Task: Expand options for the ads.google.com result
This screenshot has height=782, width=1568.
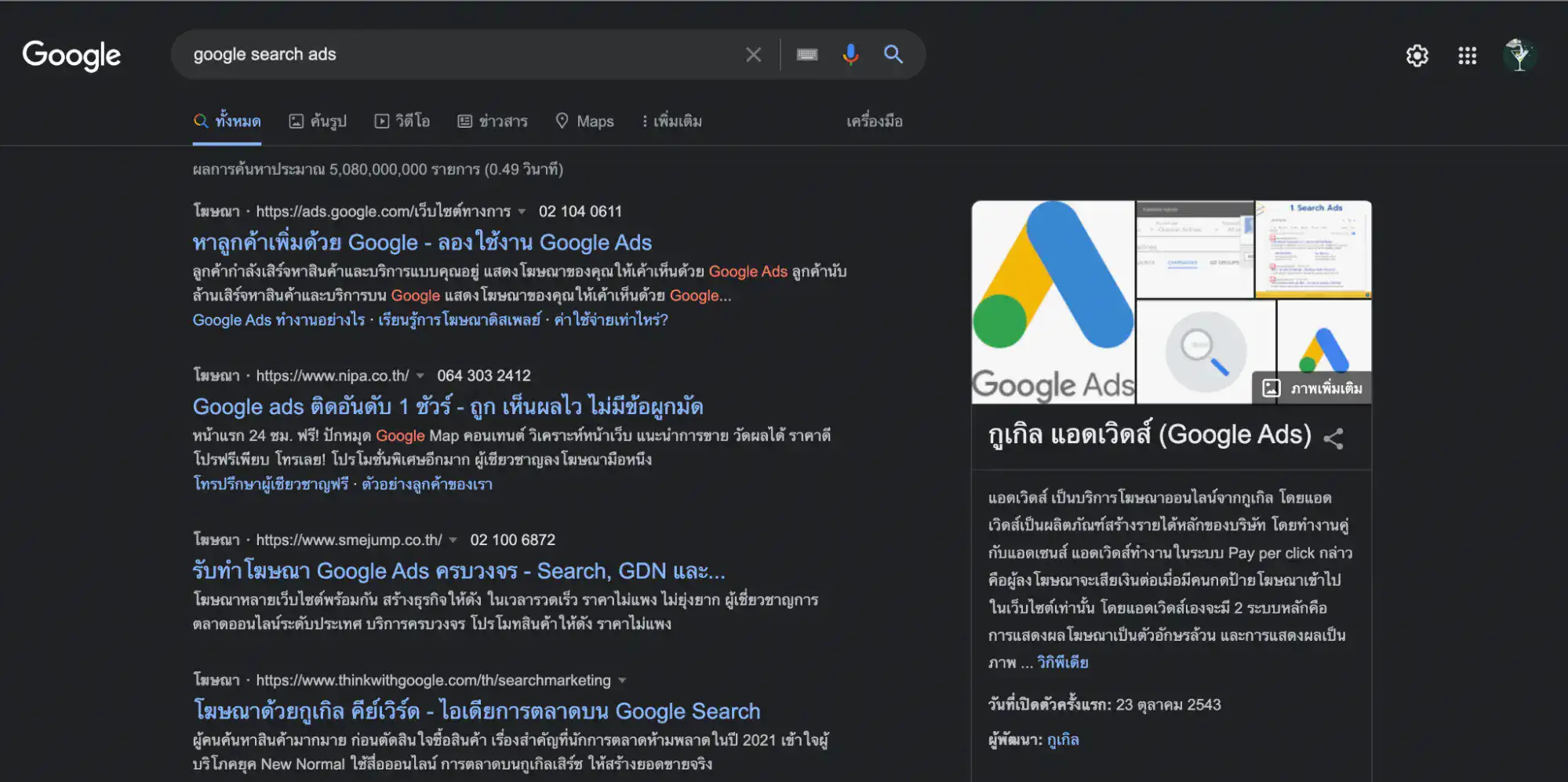Action: click(x=522, y=211)
